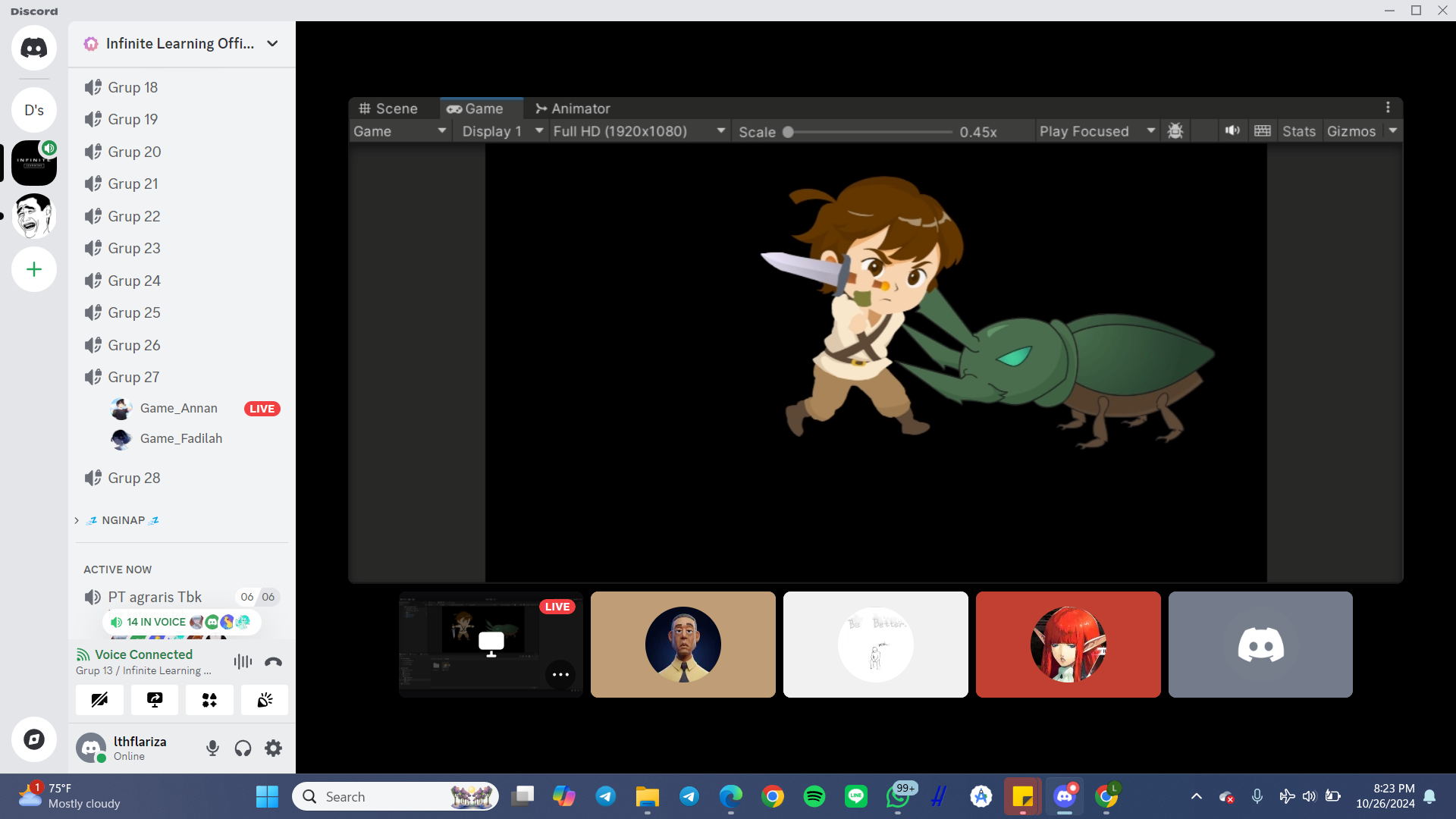Select participant tile with red-haired avatar

tap(1068, 645)
